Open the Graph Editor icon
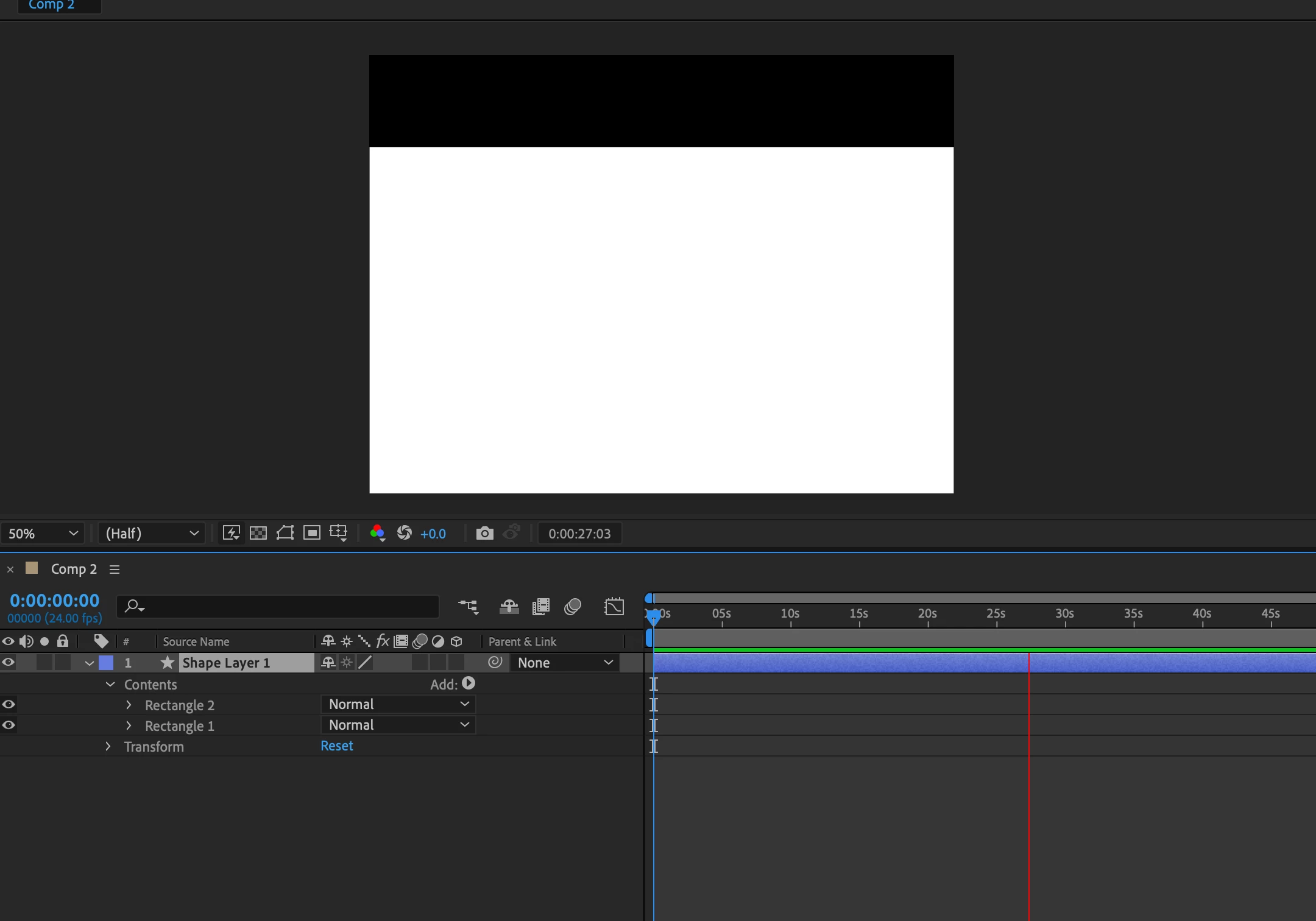 coord(614,607)
